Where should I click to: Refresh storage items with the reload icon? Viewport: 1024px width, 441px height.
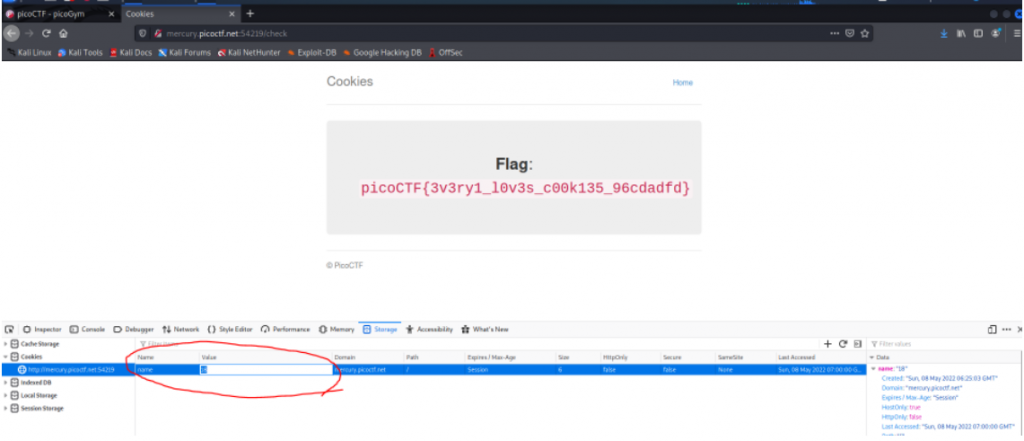click(843, 344)
